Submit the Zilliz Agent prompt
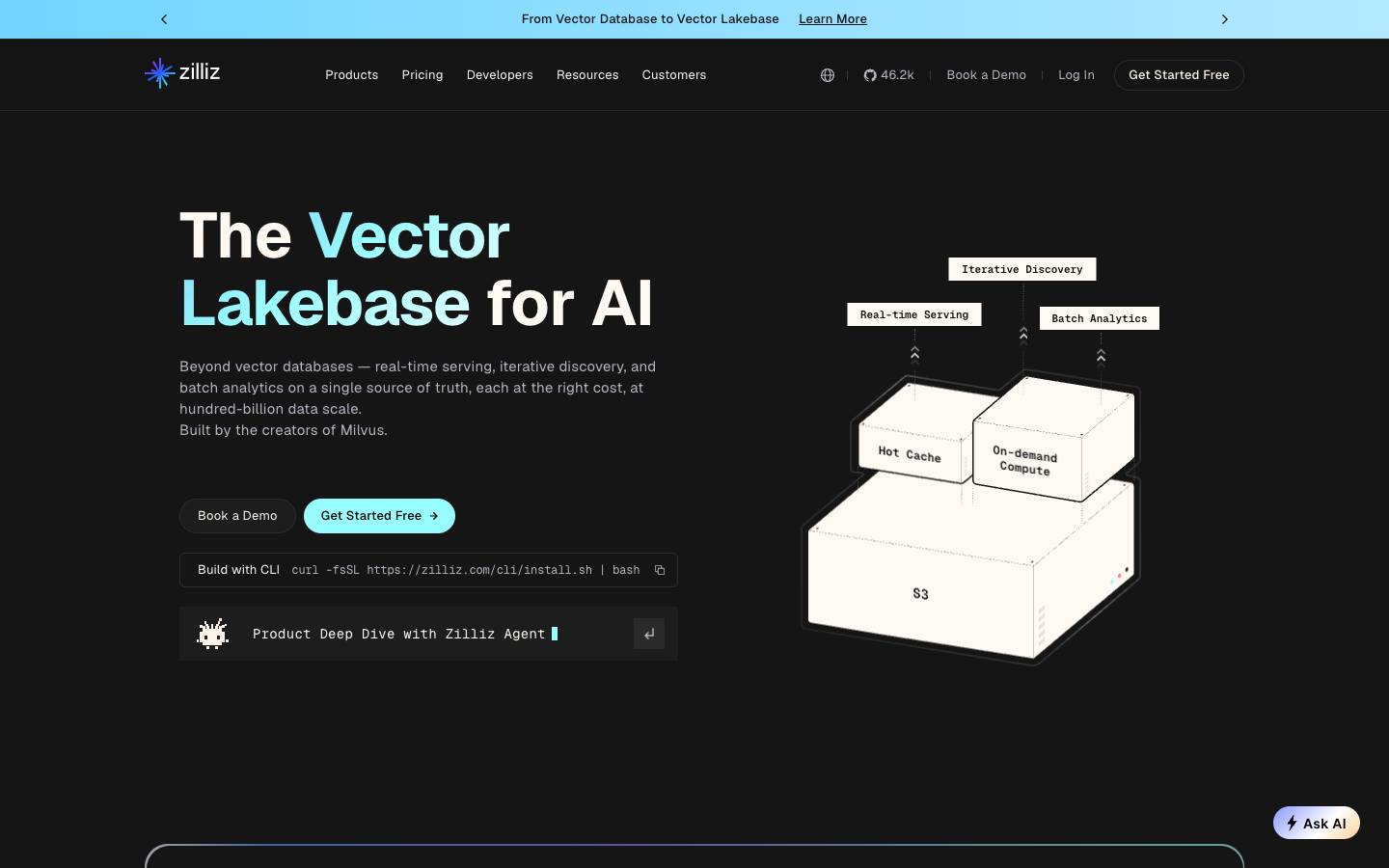Screen dimensions: 1389x868 [649, 634]
